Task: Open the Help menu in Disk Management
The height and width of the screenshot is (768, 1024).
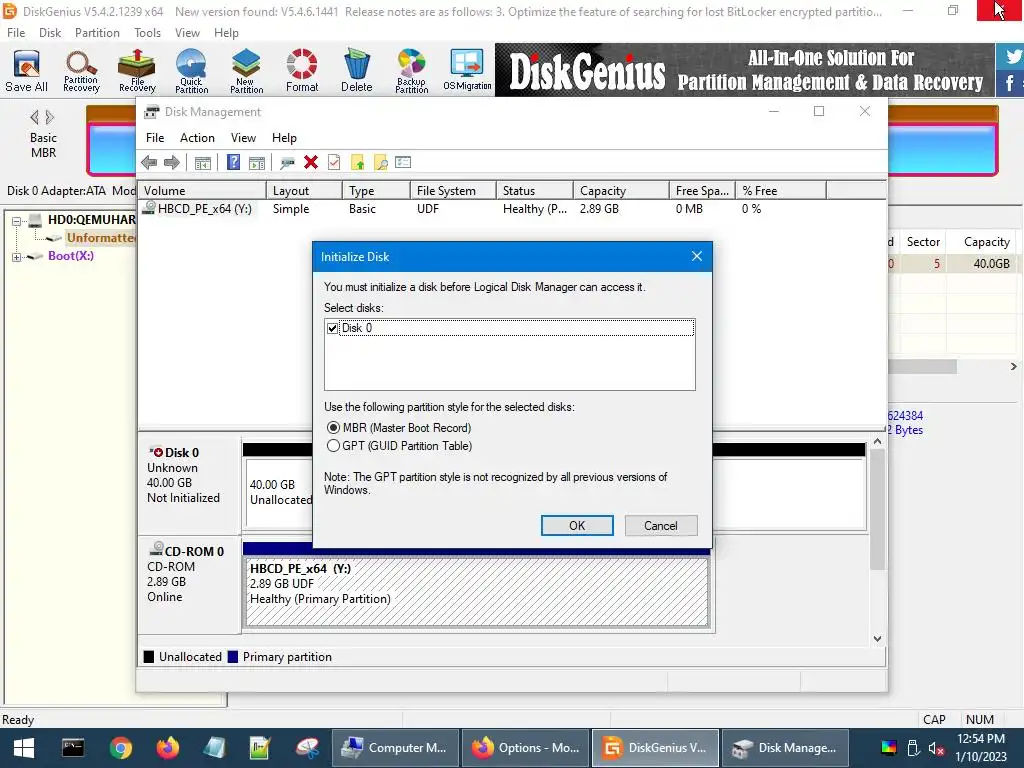Action: (x=284, y=138)
